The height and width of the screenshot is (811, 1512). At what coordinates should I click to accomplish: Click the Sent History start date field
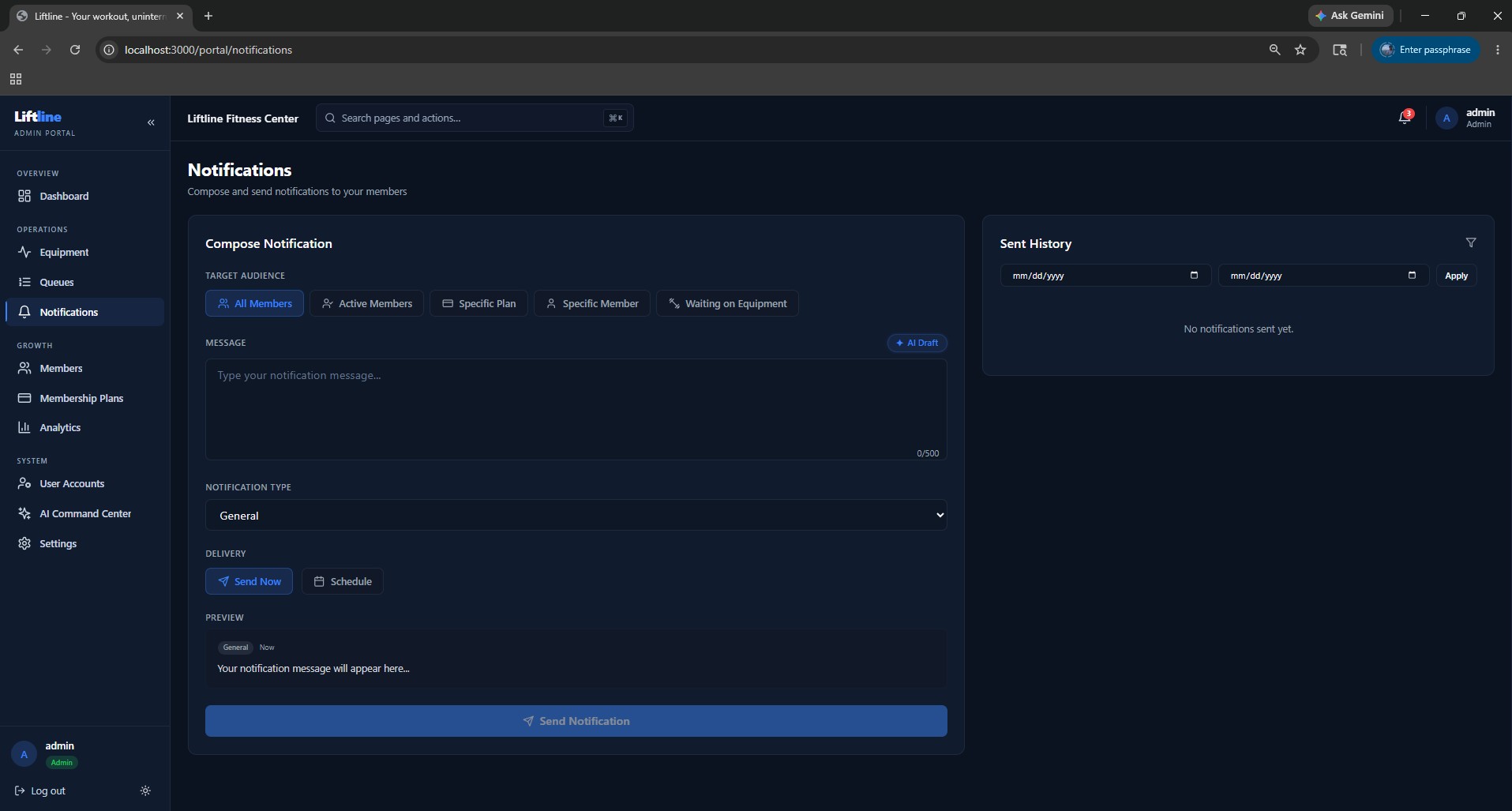pos(1105,276)
